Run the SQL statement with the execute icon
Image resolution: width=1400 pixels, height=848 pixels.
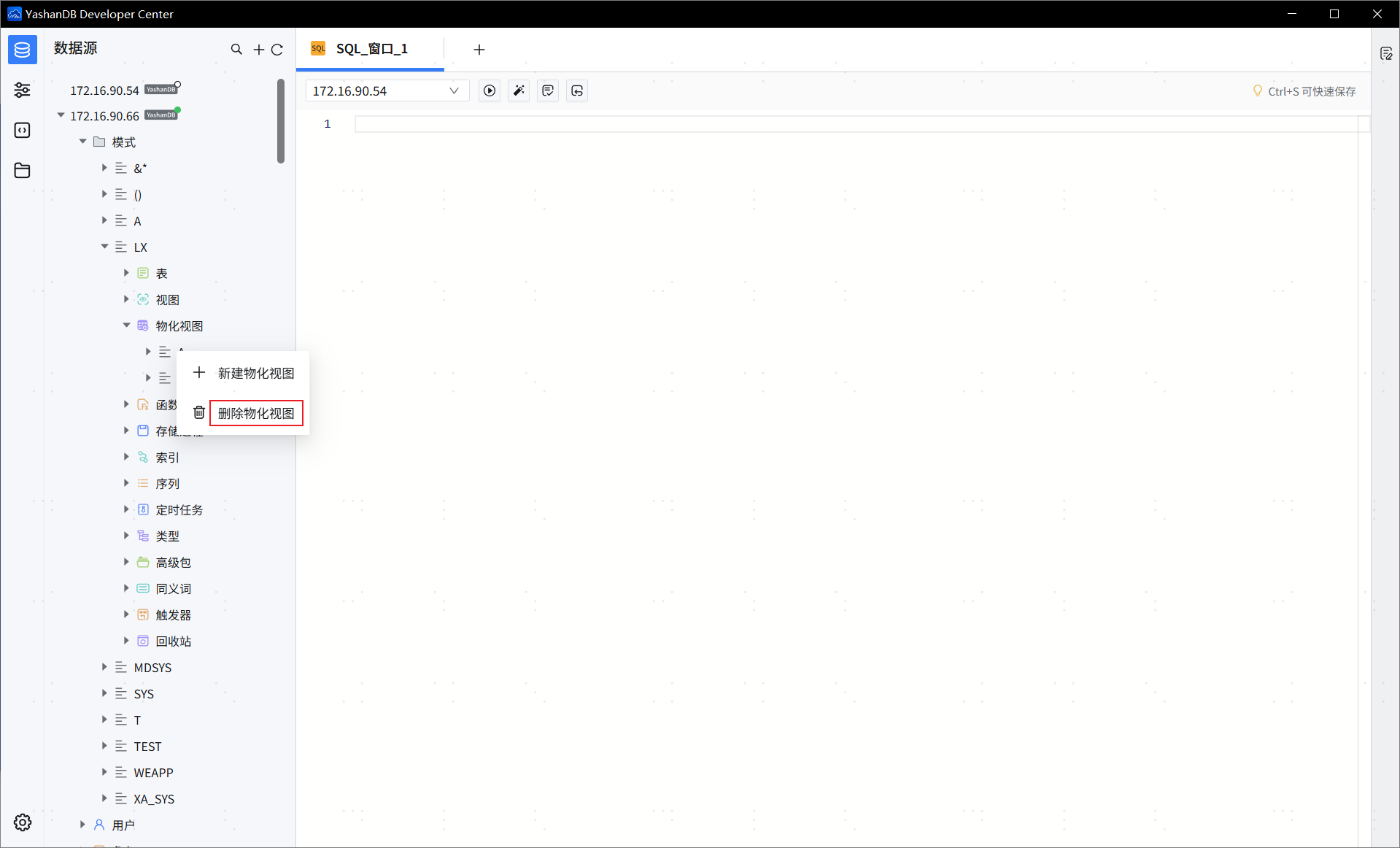(x=489, y=90)
